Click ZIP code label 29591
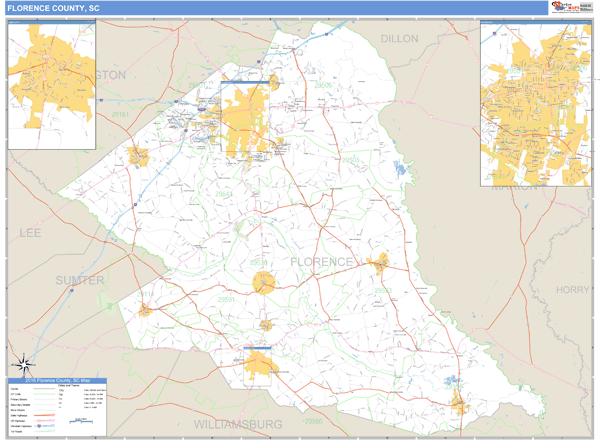The width and height of the screenshot is (600, 440). tap(226, 299)
